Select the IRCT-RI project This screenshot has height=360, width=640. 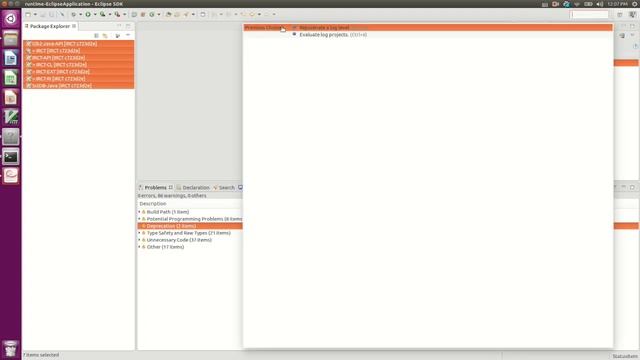[x=79, y=79]
